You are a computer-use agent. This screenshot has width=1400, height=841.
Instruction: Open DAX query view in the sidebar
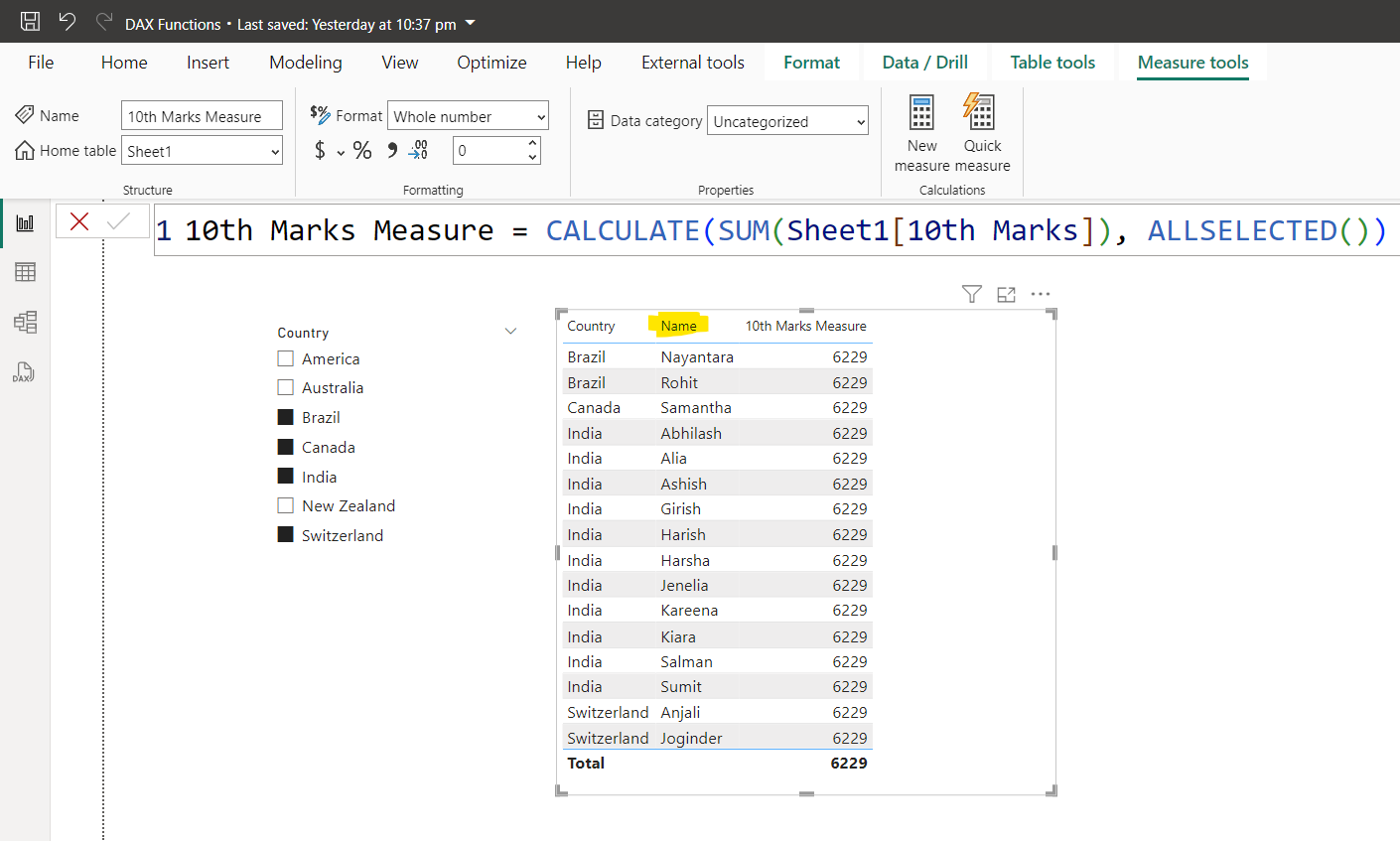click(24, 371)
